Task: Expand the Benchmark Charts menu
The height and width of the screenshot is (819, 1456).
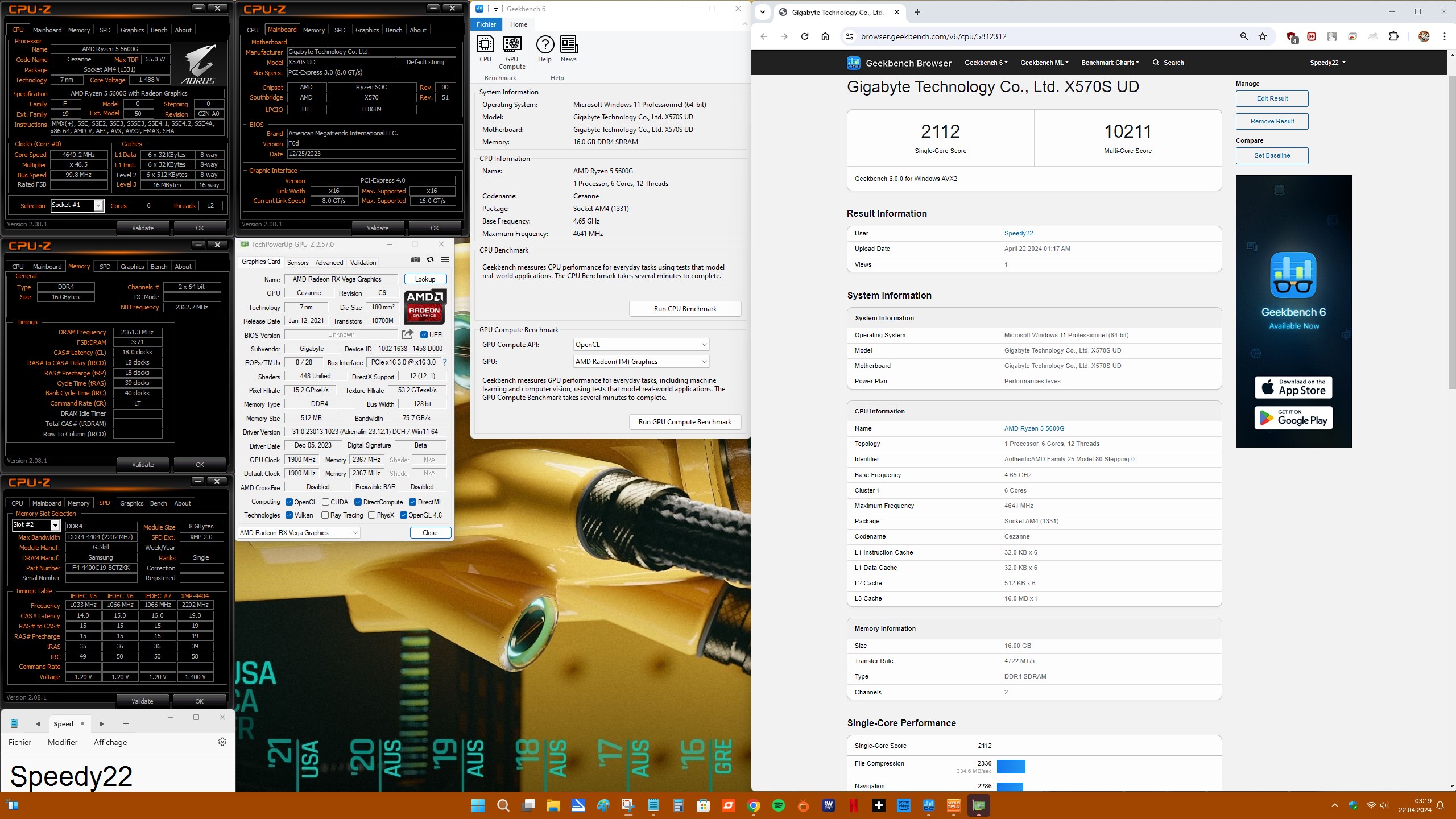Action: 1110,63
